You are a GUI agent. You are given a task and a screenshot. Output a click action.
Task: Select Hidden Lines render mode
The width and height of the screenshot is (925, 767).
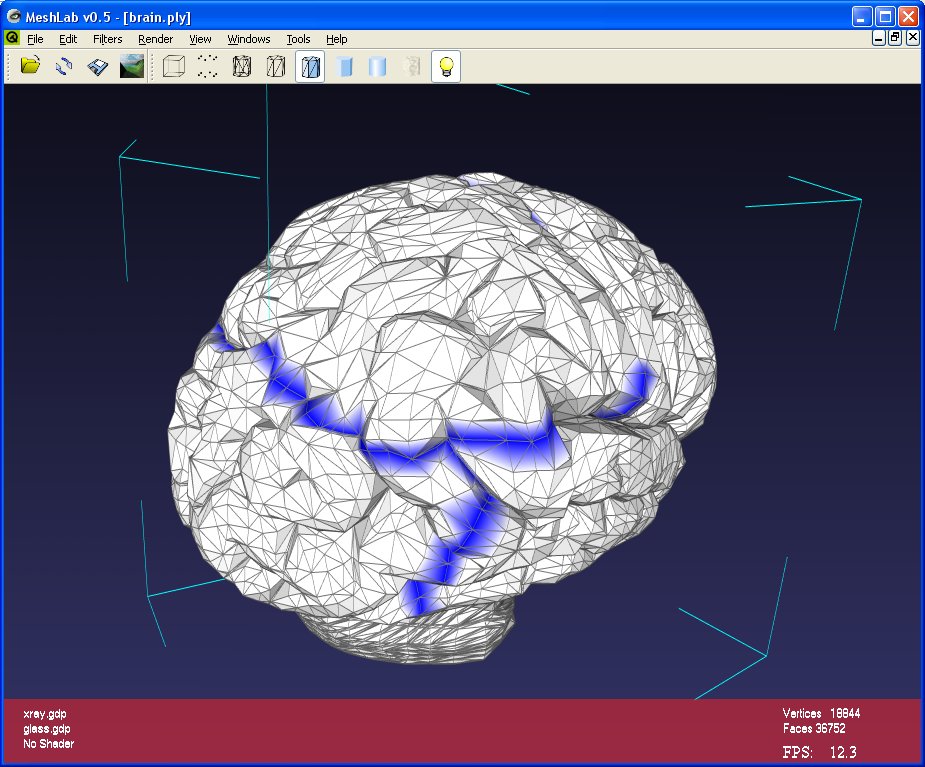tap(276, 67)
